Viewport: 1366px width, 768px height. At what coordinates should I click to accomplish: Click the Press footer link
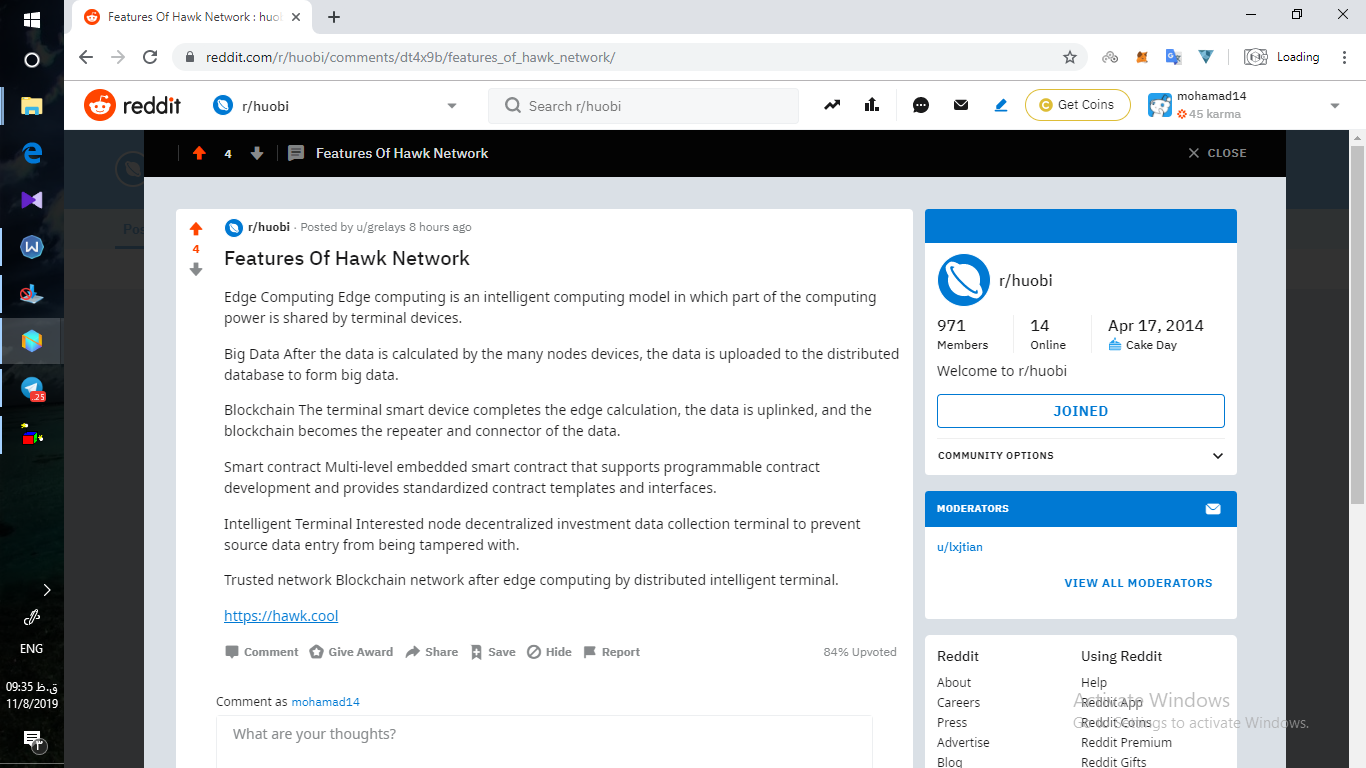pos(952,723)
